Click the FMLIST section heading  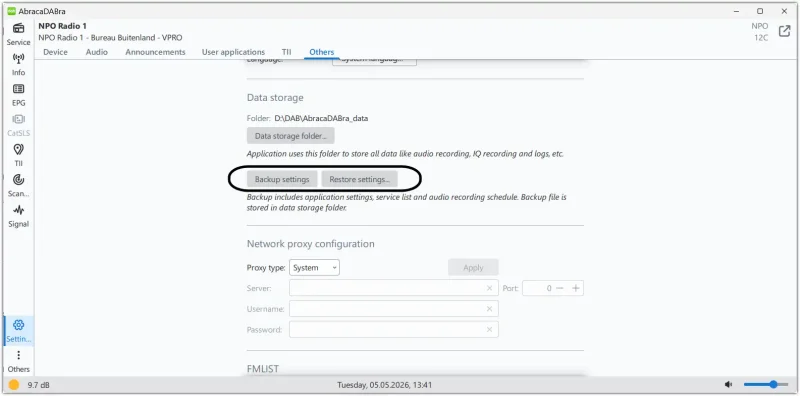[x=263, y=368]
